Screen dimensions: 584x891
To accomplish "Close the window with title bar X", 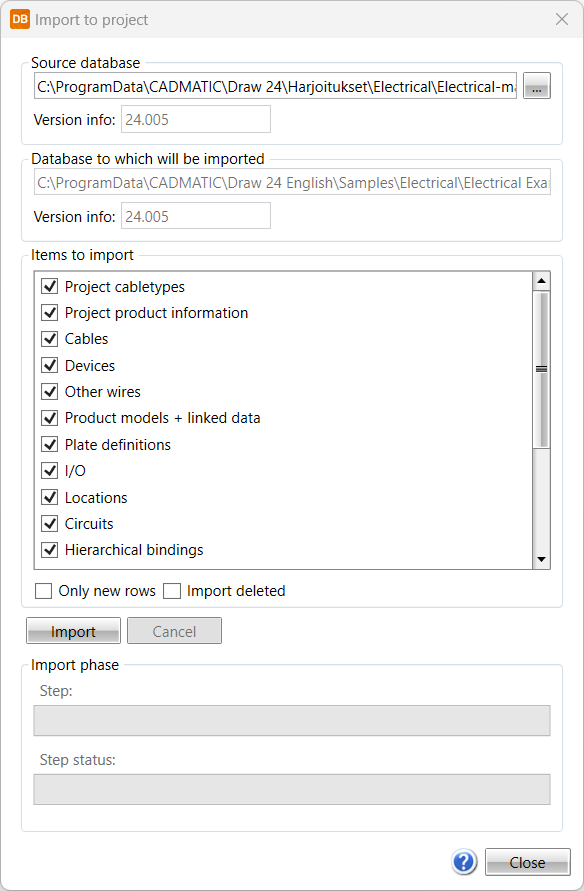I will click(562, 19).
